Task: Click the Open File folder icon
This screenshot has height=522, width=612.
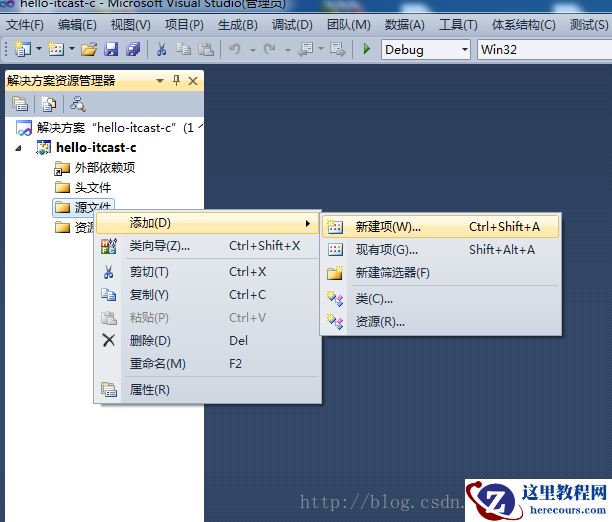Action: tap(89, 50)
